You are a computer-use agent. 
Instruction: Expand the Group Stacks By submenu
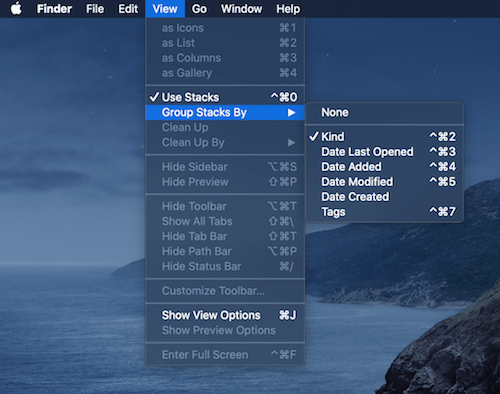pos(225,112)
